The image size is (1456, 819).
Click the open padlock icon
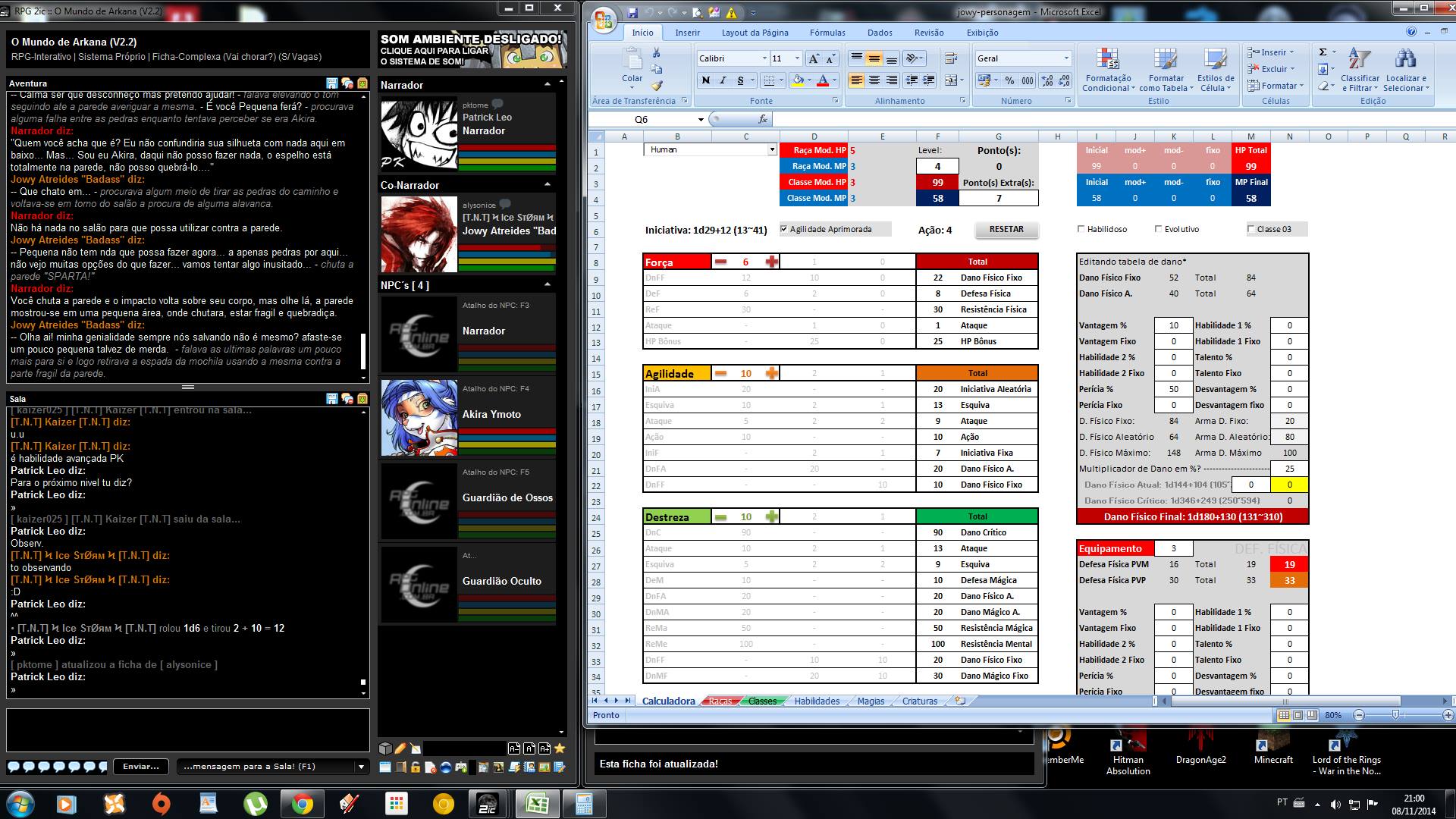point(416,767)
